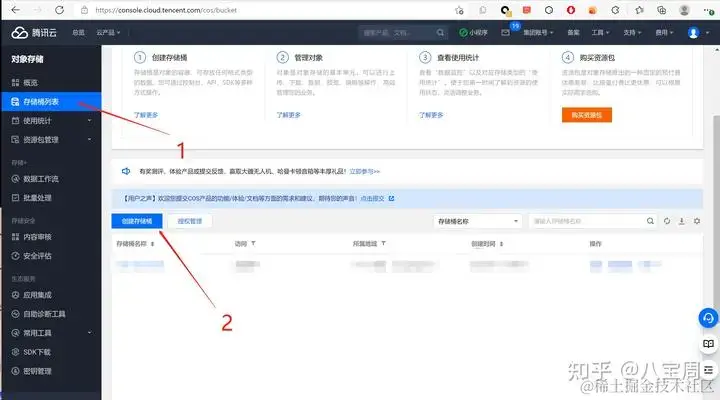Click the browser address bar URL

click(166, 10)
